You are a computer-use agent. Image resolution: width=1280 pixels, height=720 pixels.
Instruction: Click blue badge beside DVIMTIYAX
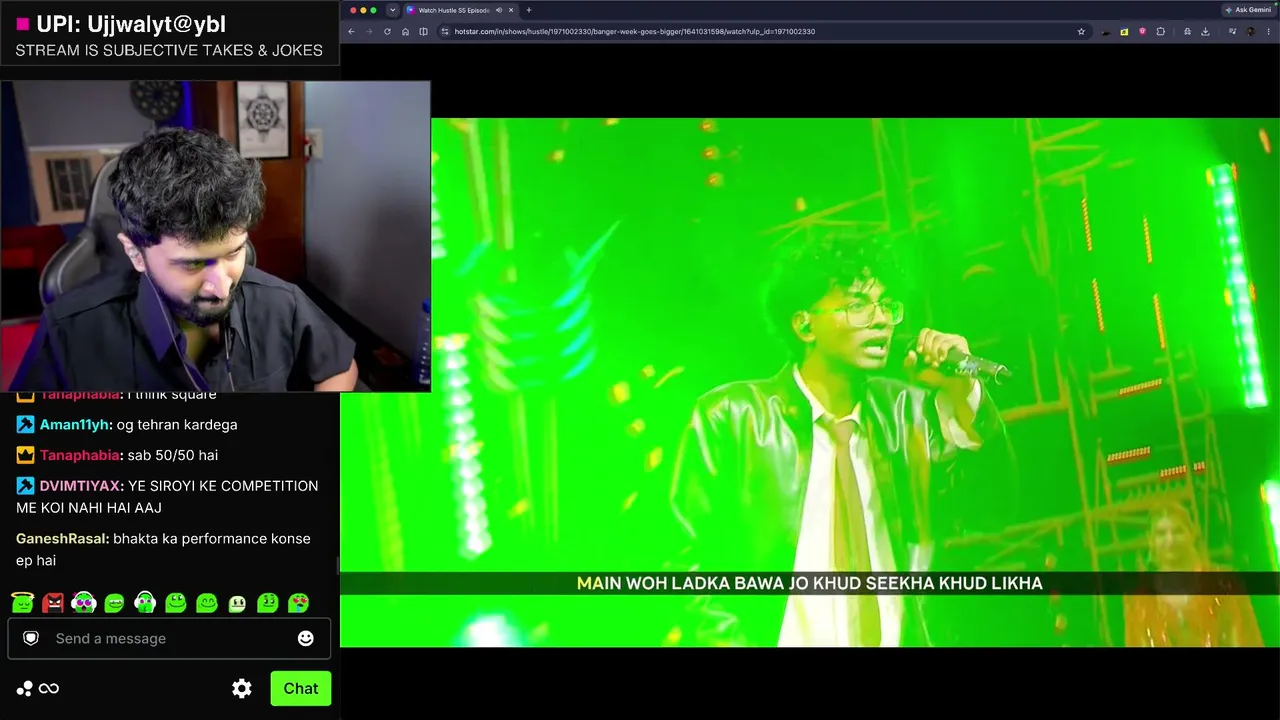(x=25, y=486)
